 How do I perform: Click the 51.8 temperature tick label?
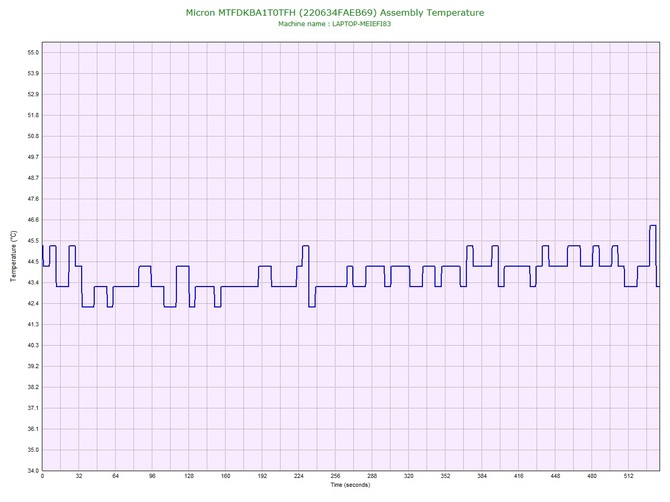coord(33,115)
